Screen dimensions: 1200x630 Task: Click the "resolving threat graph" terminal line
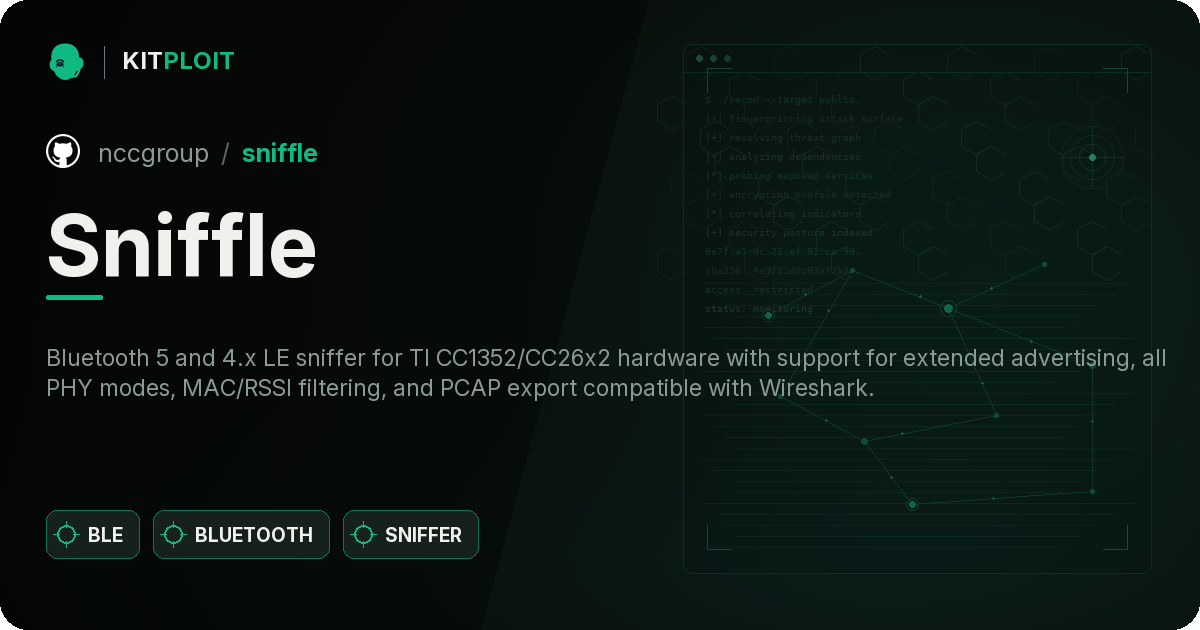coord(783,138)
